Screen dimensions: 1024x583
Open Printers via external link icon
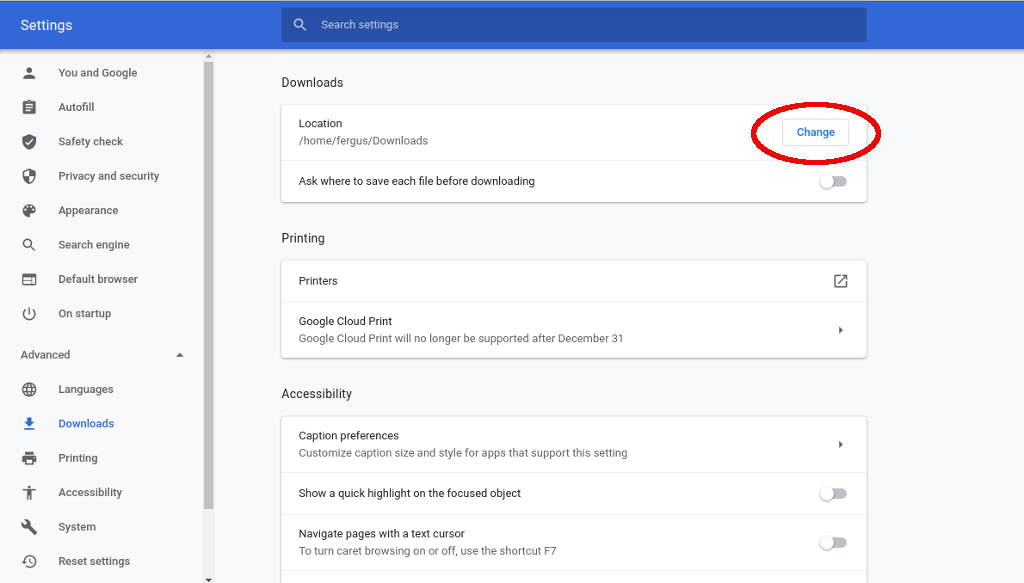tap(840, 281)
